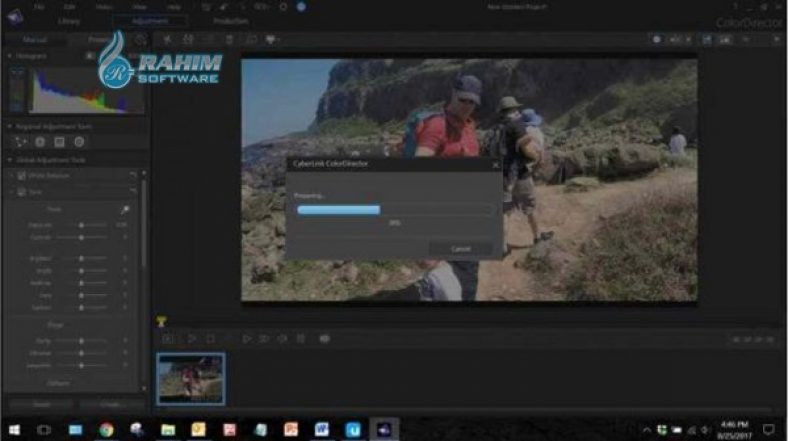Open Microsoft Word from the taskbar
The height and width of the screenshot is (441, 788).
tap(322, 429)
